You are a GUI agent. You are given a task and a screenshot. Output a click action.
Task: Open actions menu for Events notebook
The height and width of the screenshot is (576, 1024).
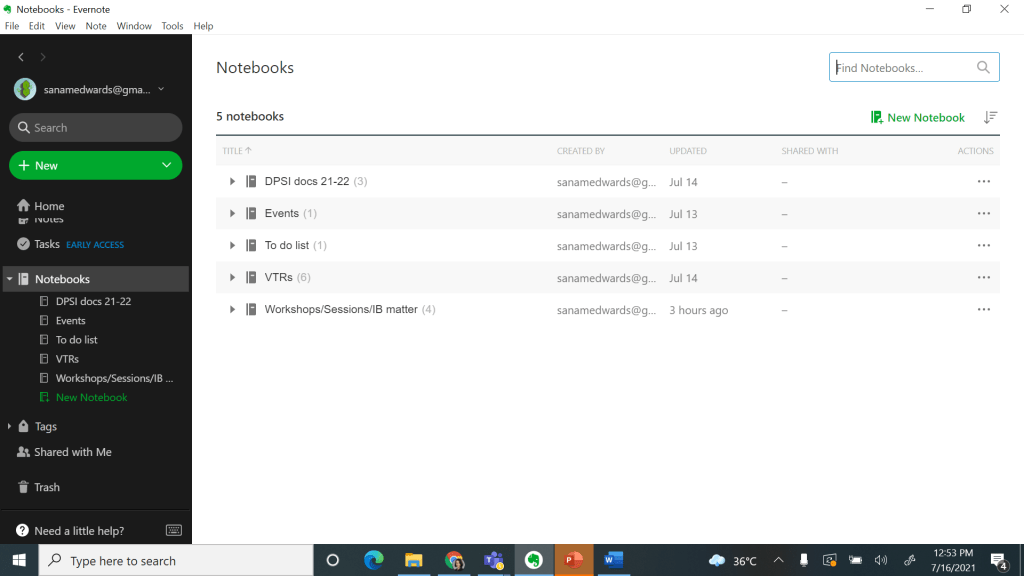pyautogui.click(x=983, y=213)
